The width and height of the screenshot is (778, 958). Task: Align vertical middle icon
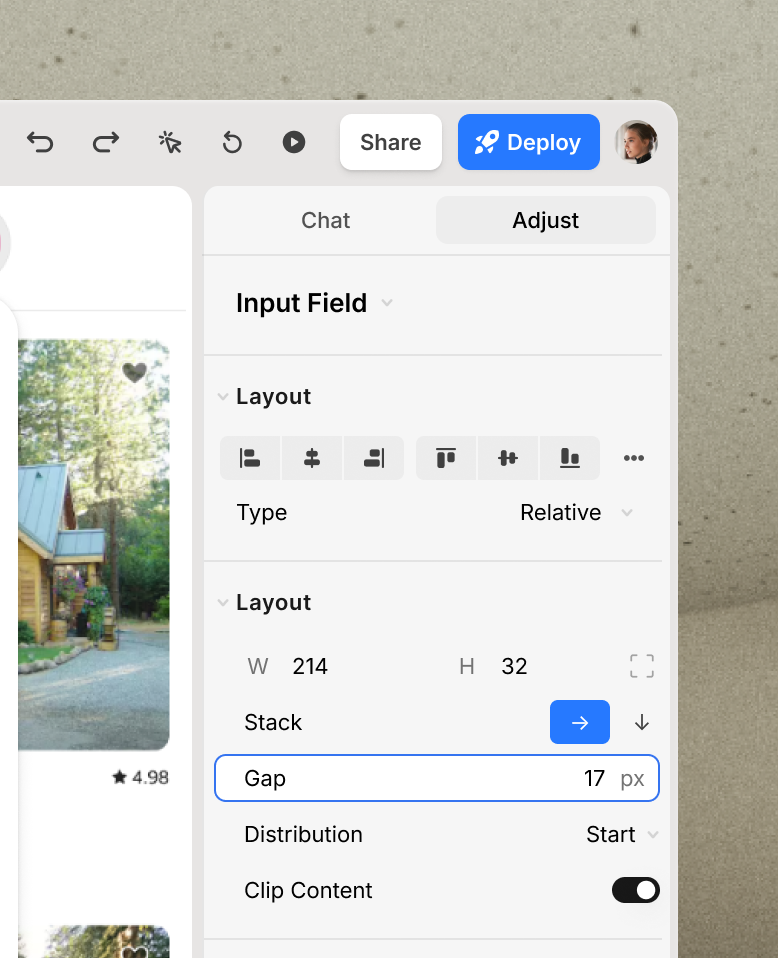click(x=508, y=458)
